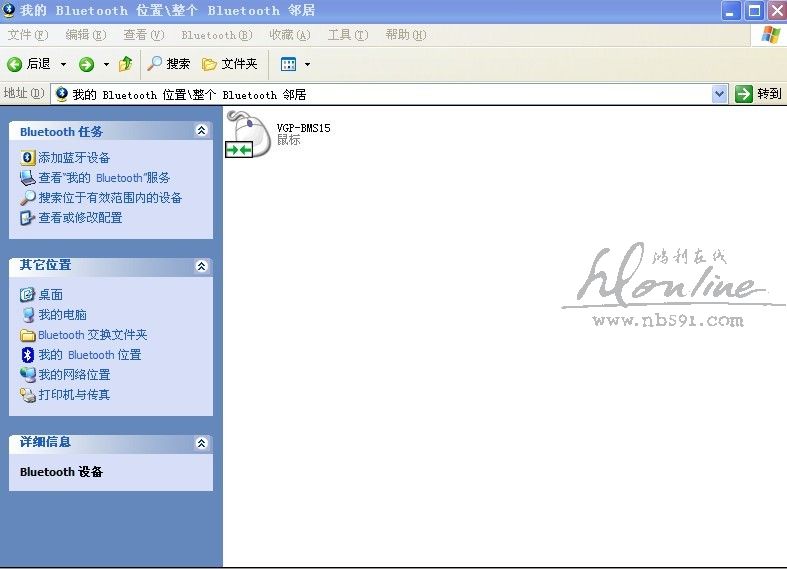Open the Views dropdown arrow
The width and height of the screenshot is (787, 569).
click(x=307, y=64)
